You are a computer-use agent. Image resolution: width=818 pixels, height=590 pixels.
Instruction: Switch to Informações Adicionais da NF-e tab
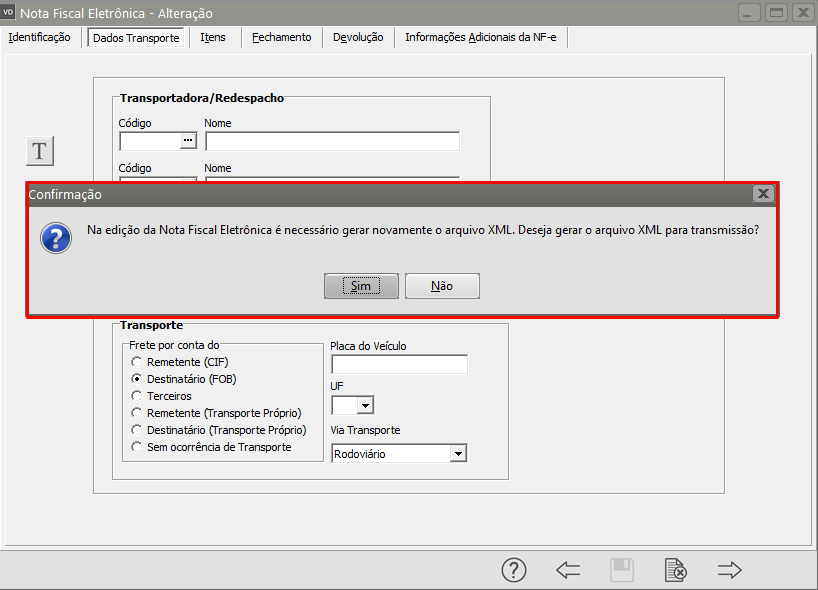tap(480, 37)
